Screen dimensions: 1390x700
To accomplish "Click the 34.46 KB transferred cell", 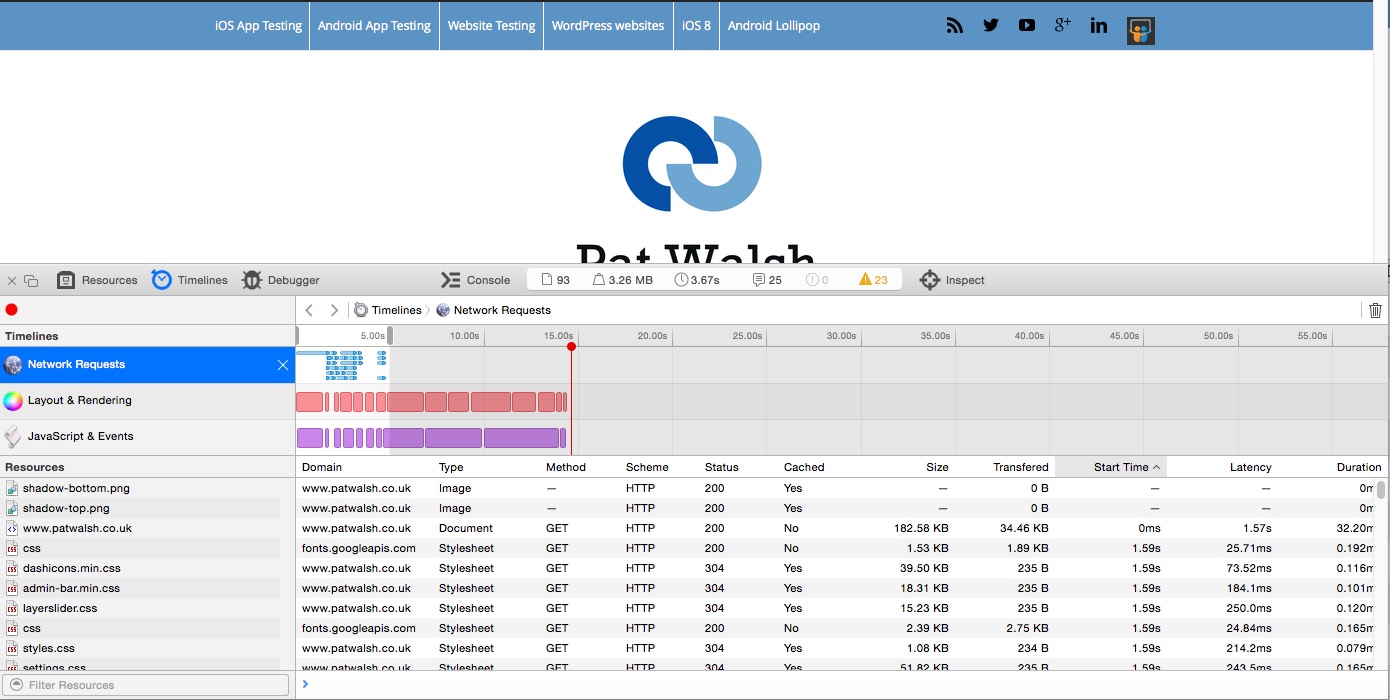I will 1024,528.
